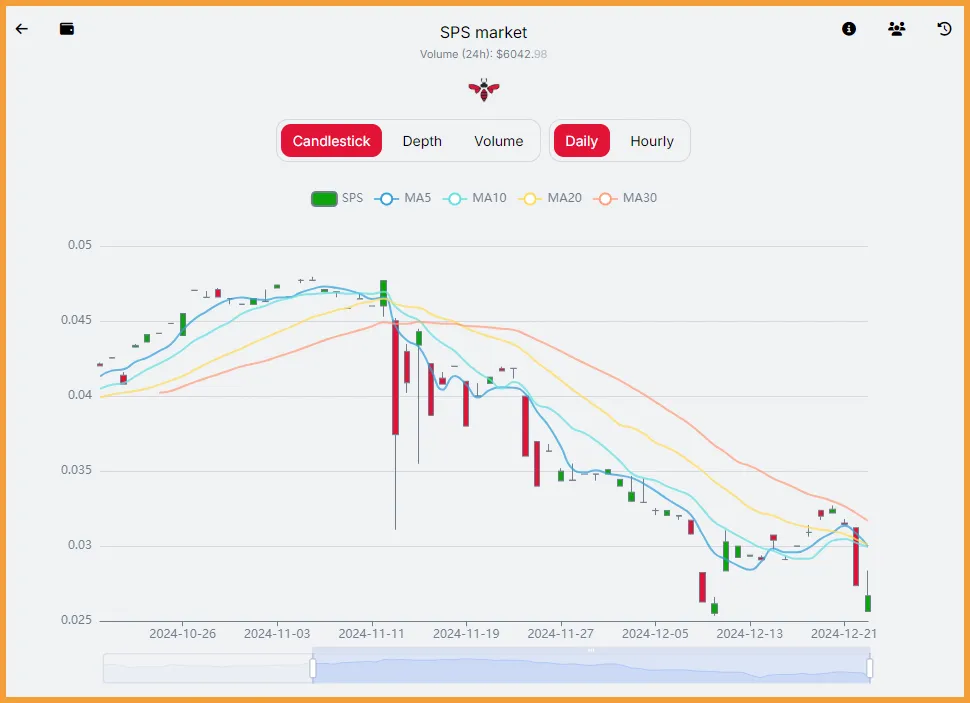
Task: Click the selected range in zoom slider
Action: (591, 666)
